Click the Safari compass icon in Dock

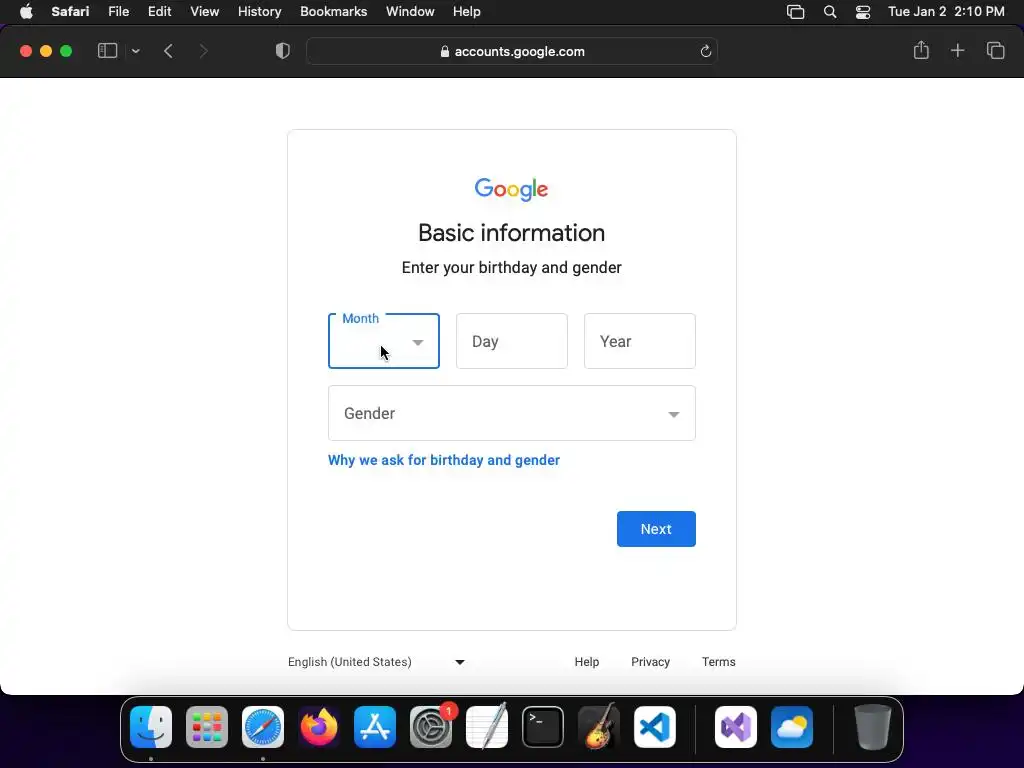263,727
